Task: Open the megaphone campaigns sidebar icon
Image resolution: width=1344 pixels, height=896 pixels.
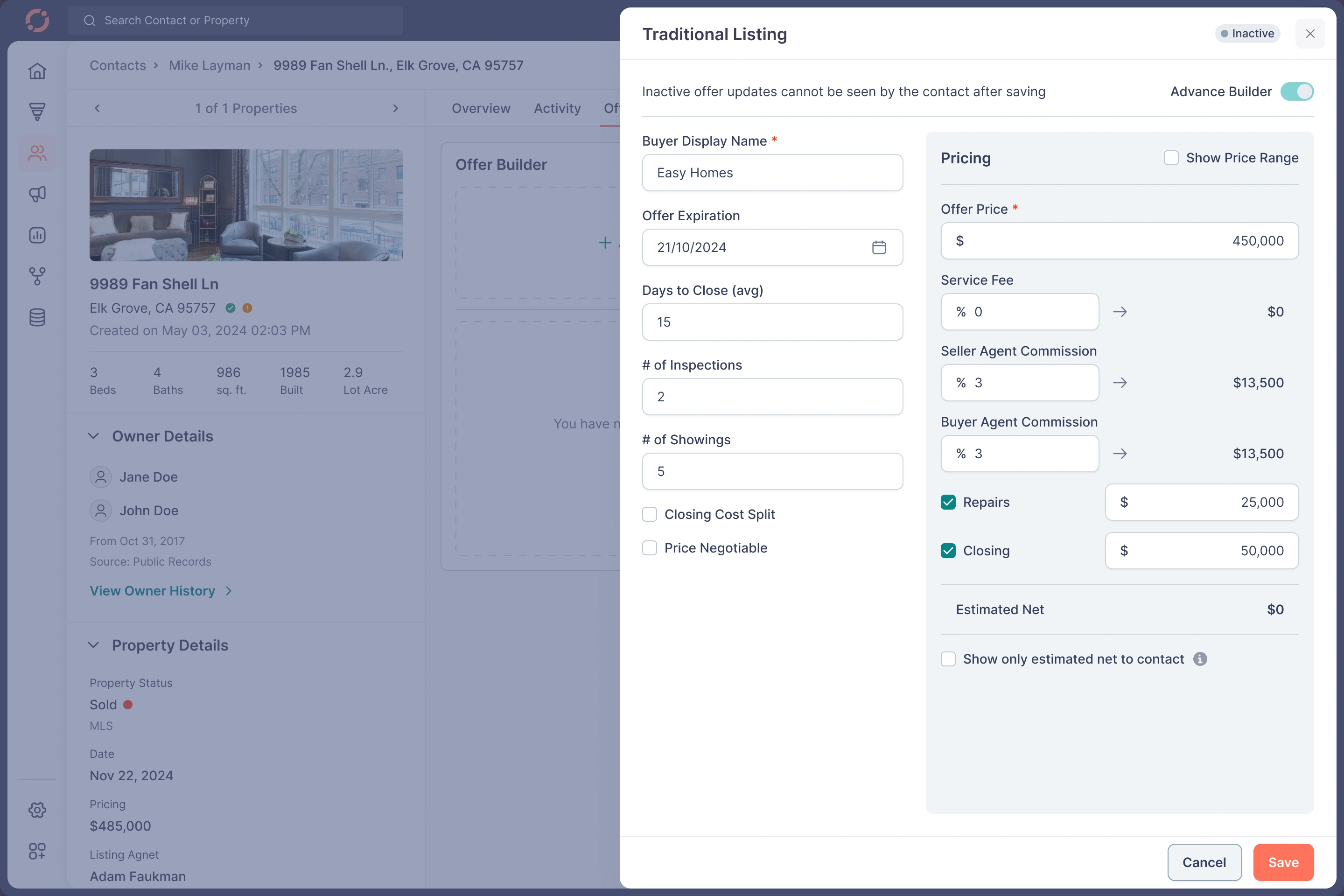Action: coord(37,194)
